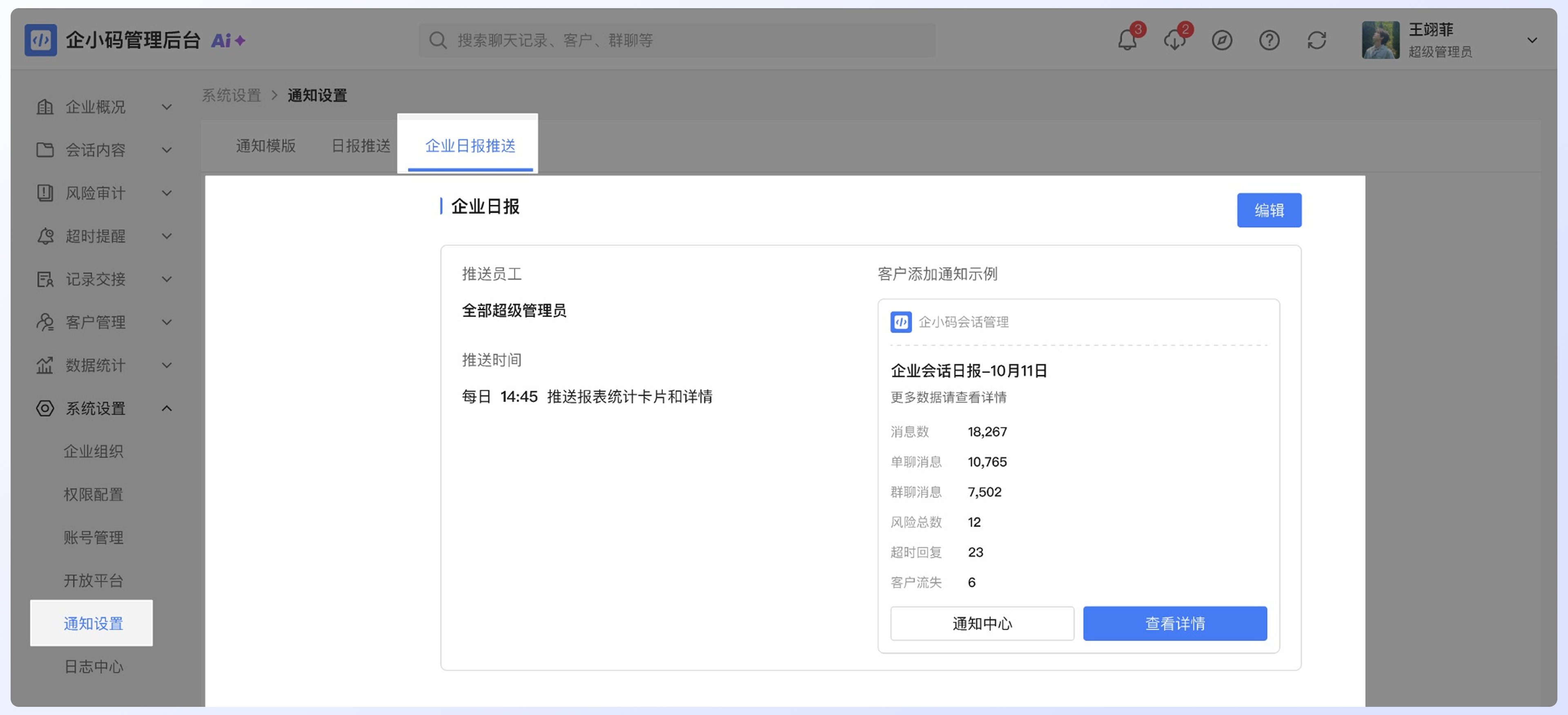1568x715 pixels.
Task: Expand the 会话内容 menu chevron
Action: pos(166,150)
